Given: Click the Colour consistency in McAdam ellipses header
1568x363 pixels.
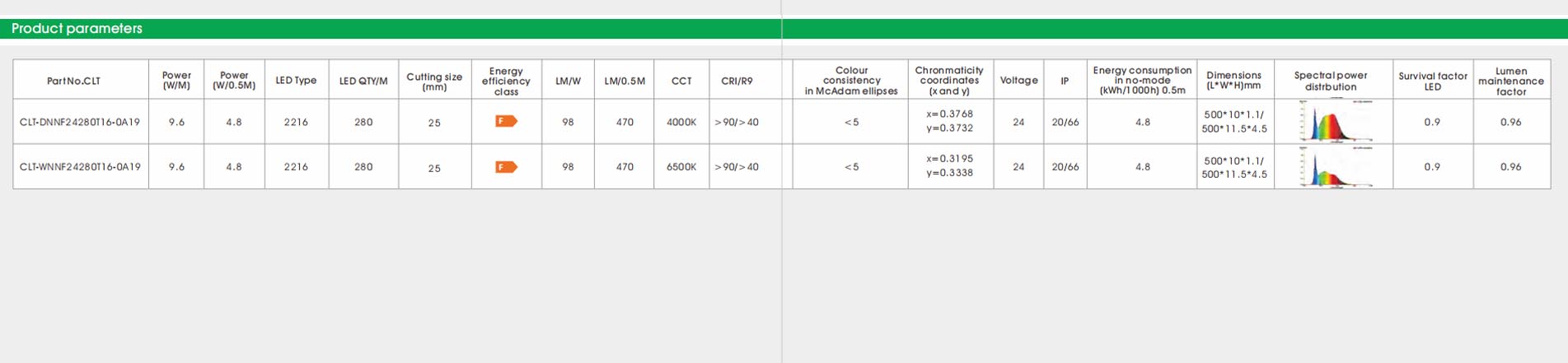Looking at the screenshot, I should pyautogui.click(x=851, y=81).
